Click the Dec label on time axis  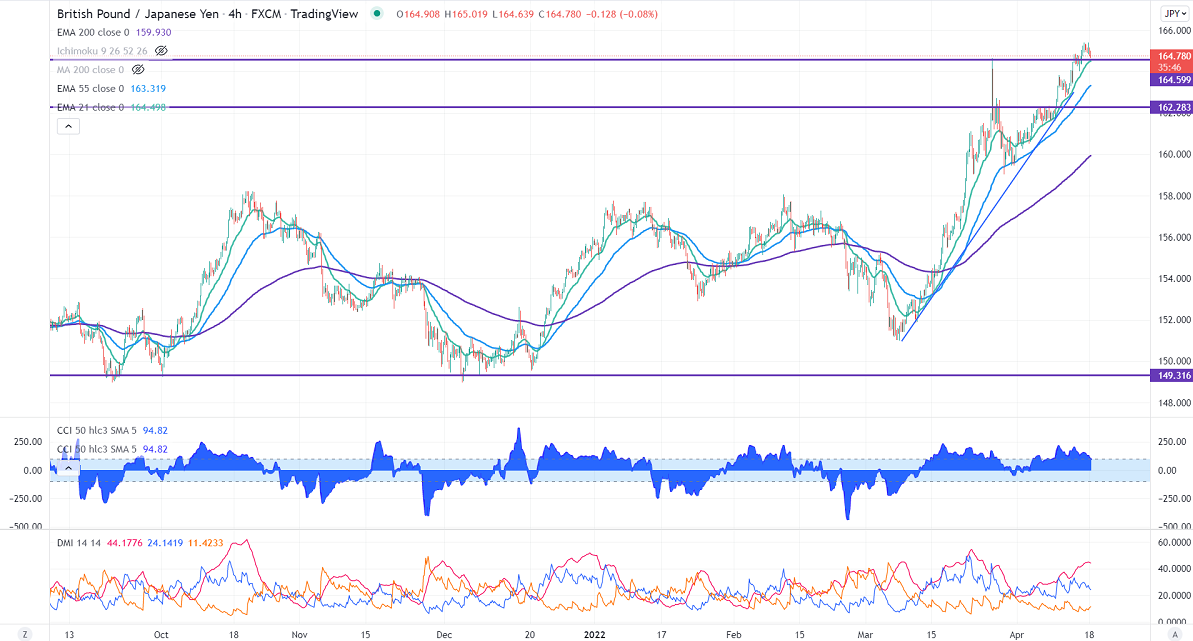click(x=444, y=634)
